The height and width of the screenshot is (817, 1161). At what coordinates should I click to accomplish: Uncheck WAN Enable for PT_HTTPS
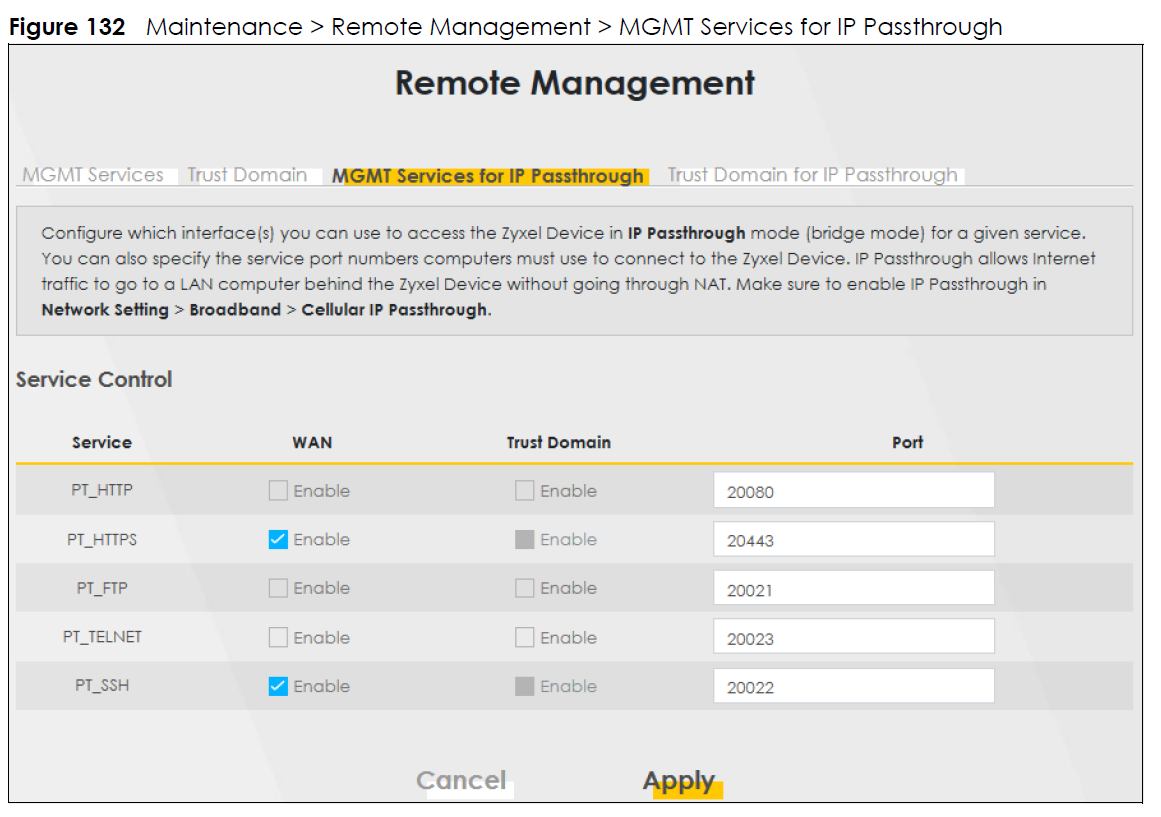click(278, 540)
